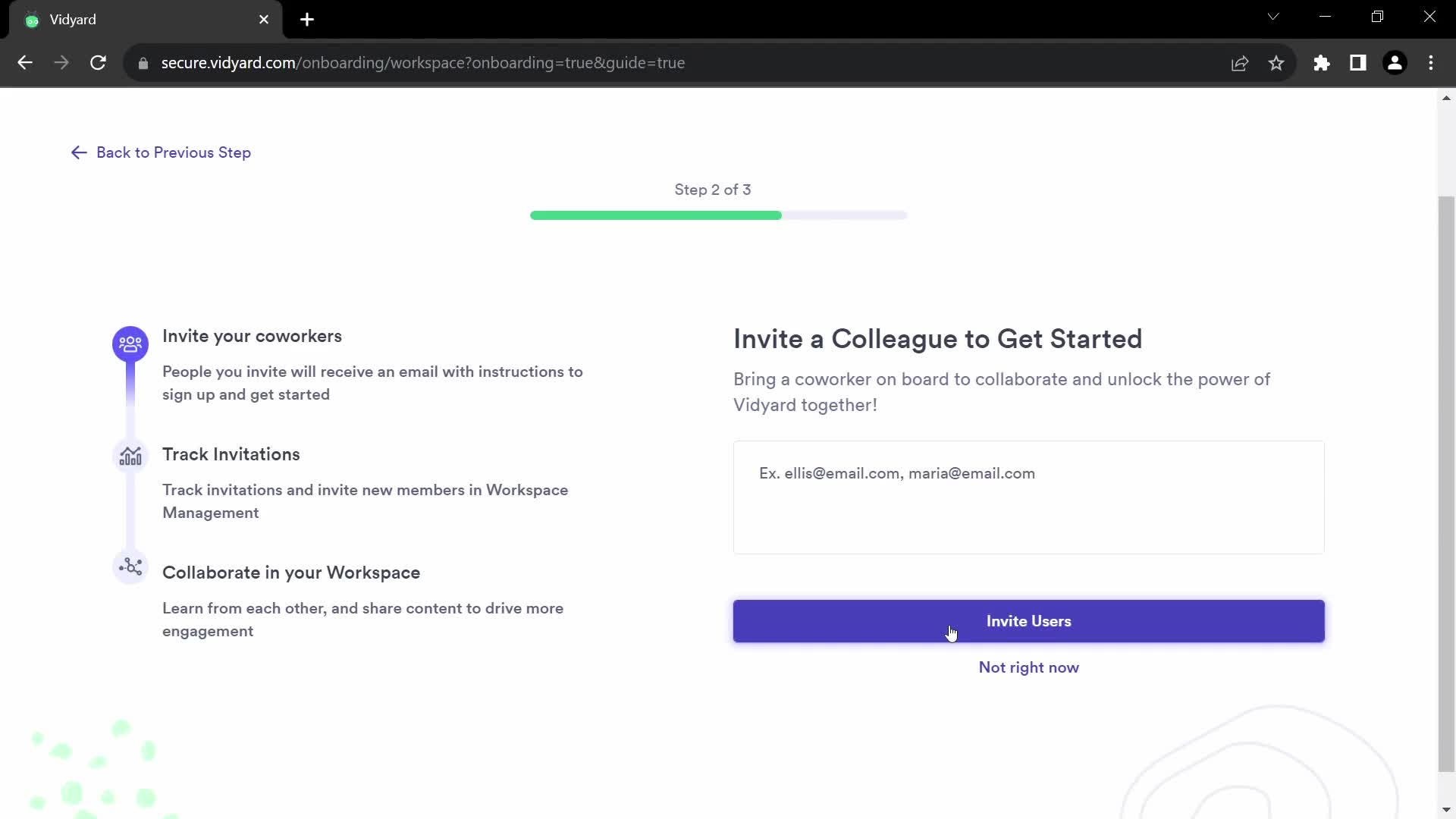1456x819 pixels.
Task: Click the Vidyard coworkers invite icon
Action: coord(130,343)
